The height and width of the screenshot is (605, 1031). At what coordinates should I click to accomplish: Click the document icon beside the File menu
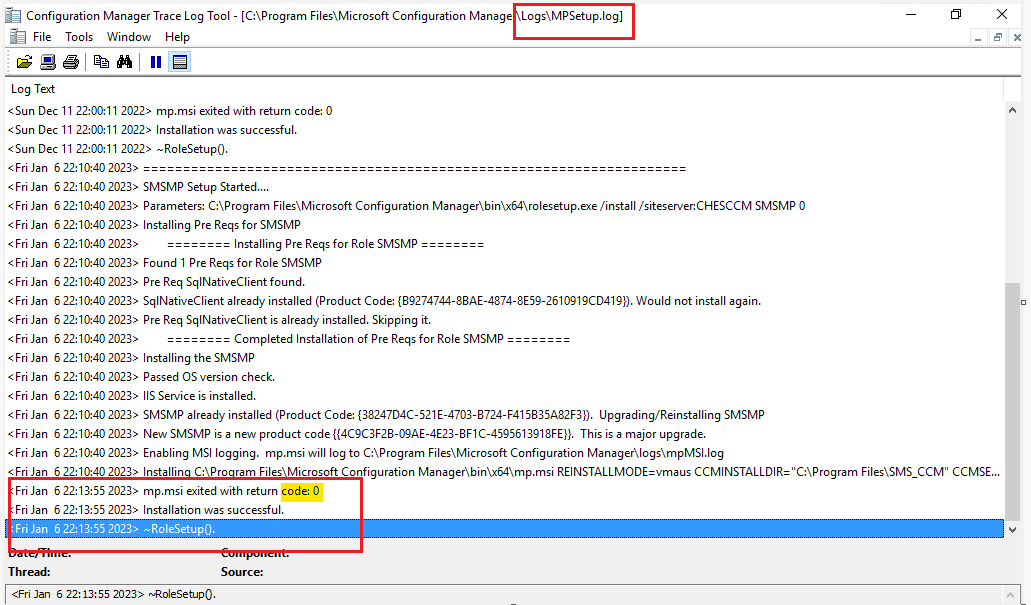(18, 37)
